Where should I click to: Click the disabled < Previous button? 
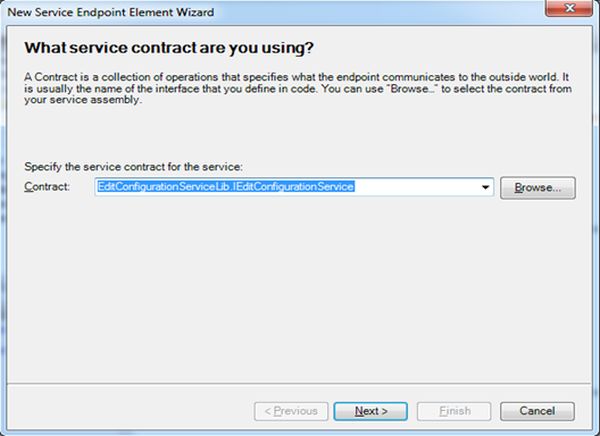[289, 411]
